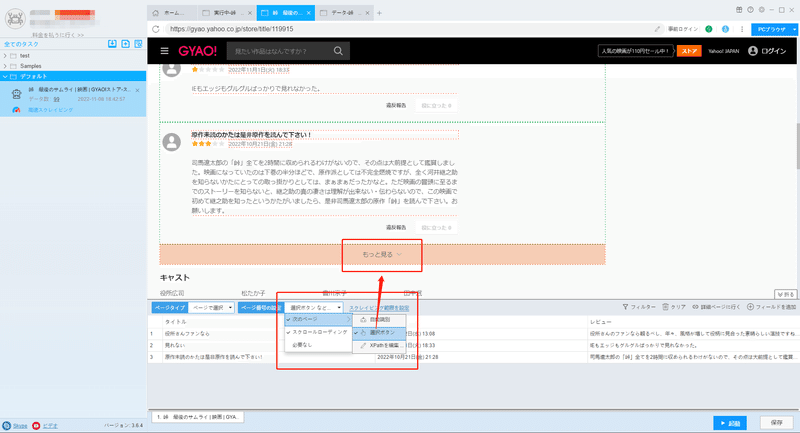
Task: Click the ページ番号の設定 button
Action: (x=261, y=308)
